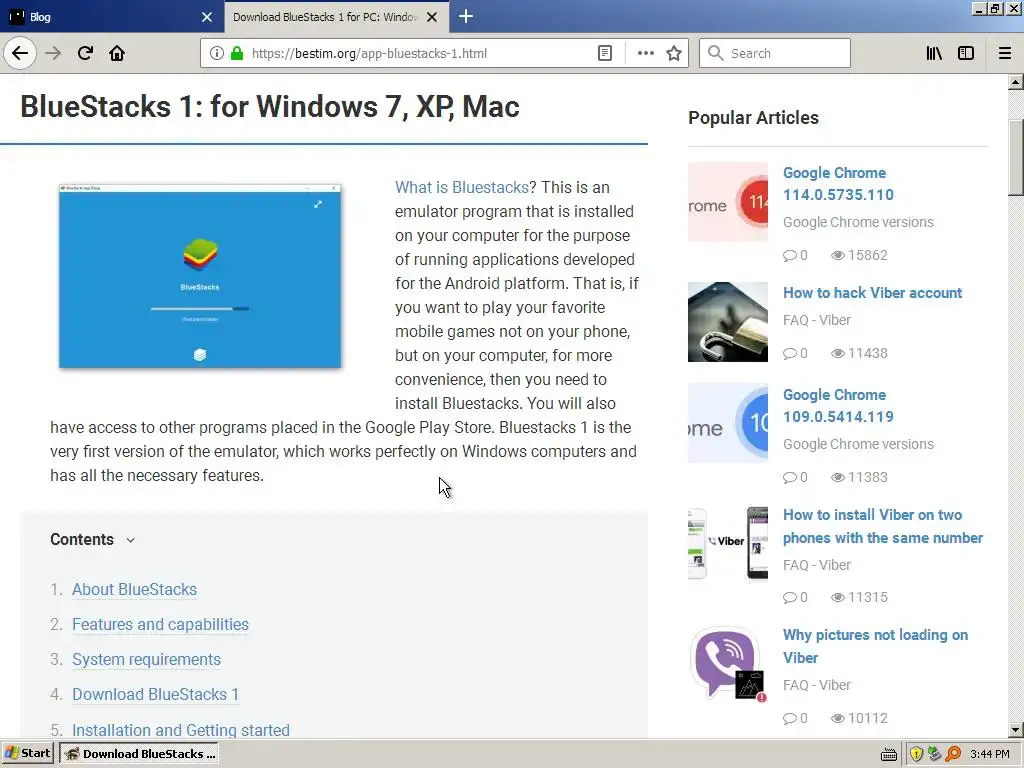This screenshot has width=1024, height=768.
Task: Click the purple Viber logo thumbnail
Action: [728, 664]
